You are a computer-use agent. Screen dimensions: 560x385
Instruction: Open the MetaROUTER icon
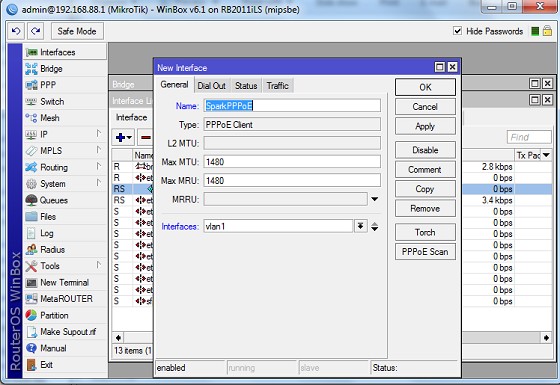click(x=31, y=299)
